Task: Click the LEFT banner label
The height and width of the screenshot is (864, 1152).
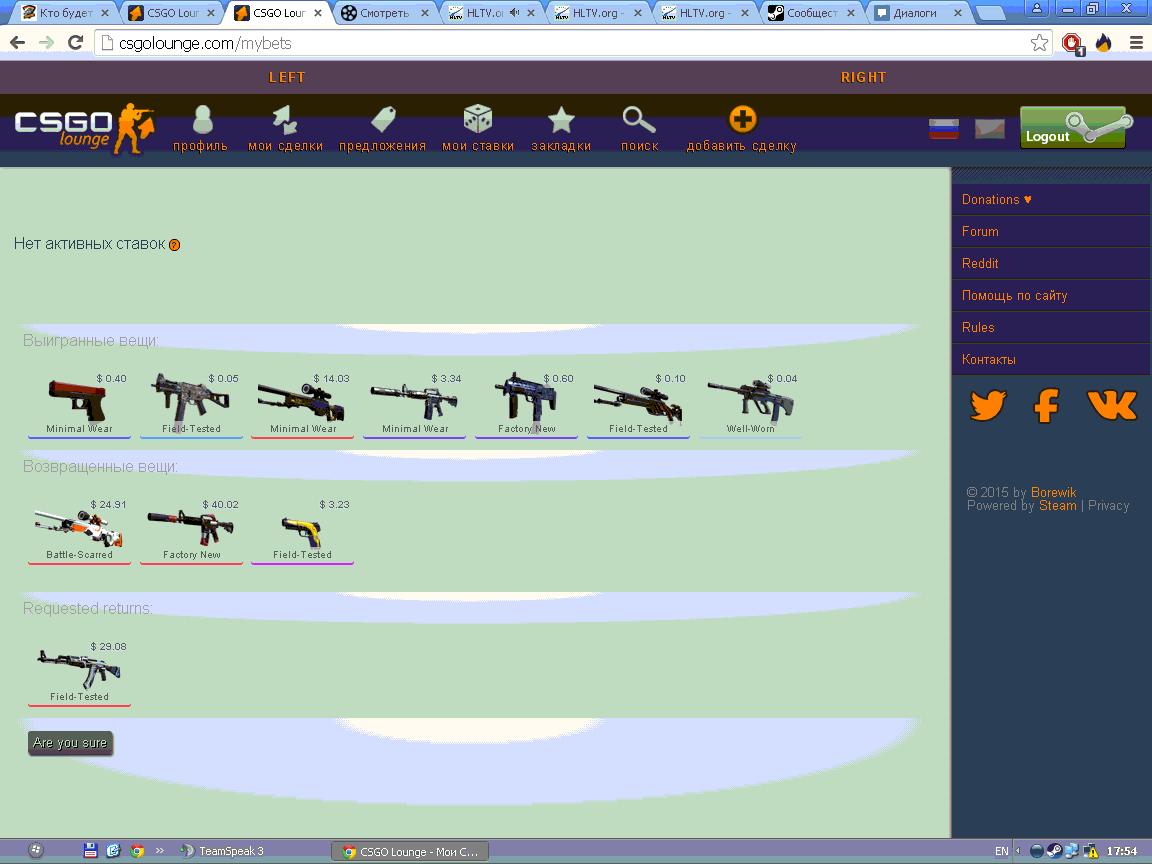Action: point(287,77)
